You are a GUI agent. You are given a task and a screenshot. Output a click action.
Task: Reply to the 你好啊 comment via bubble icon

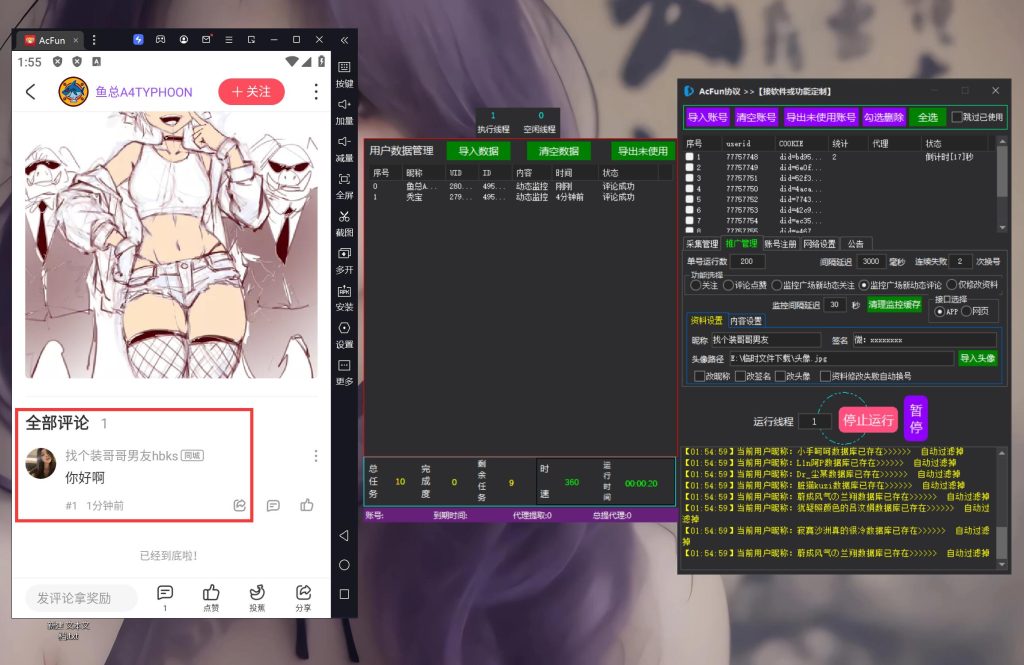click(274, 506)
